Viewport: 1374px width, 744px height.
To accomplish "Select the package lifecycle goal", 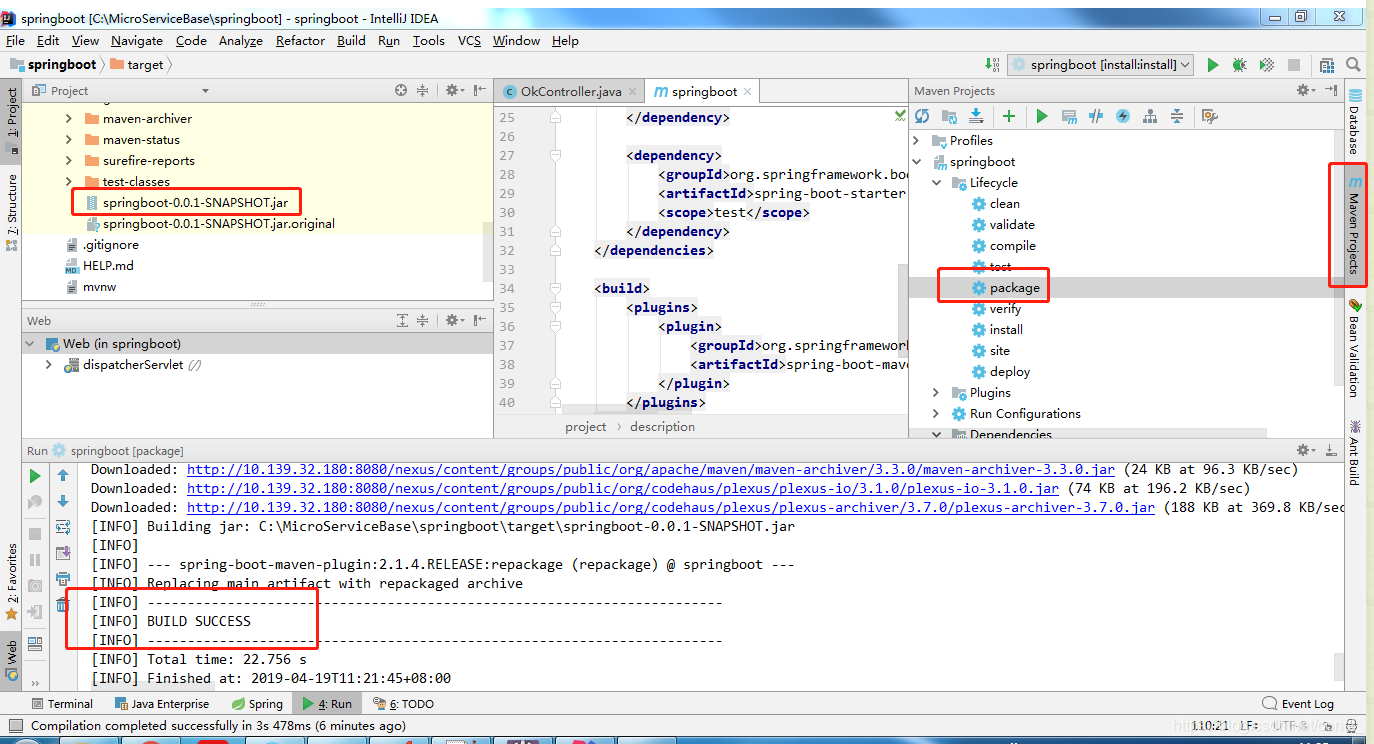I will tap(1015, 287).
